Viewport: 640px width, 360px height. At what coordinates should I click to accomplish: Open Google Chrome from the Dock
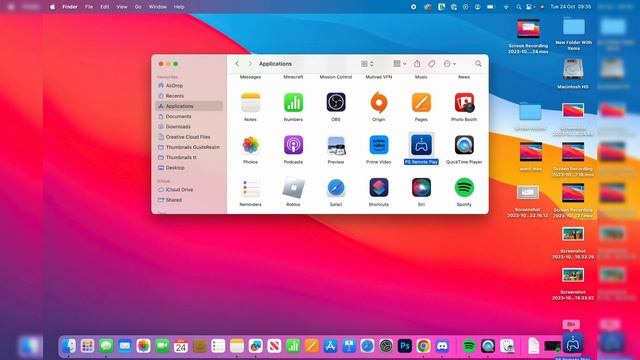tap(423, 346)
